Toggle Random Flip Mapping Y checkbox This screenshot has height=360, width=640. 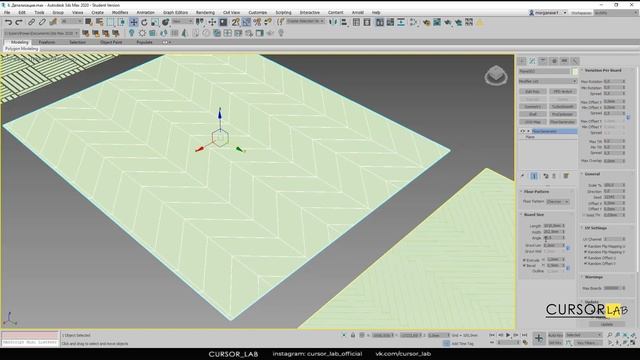(x=585, y=252)
